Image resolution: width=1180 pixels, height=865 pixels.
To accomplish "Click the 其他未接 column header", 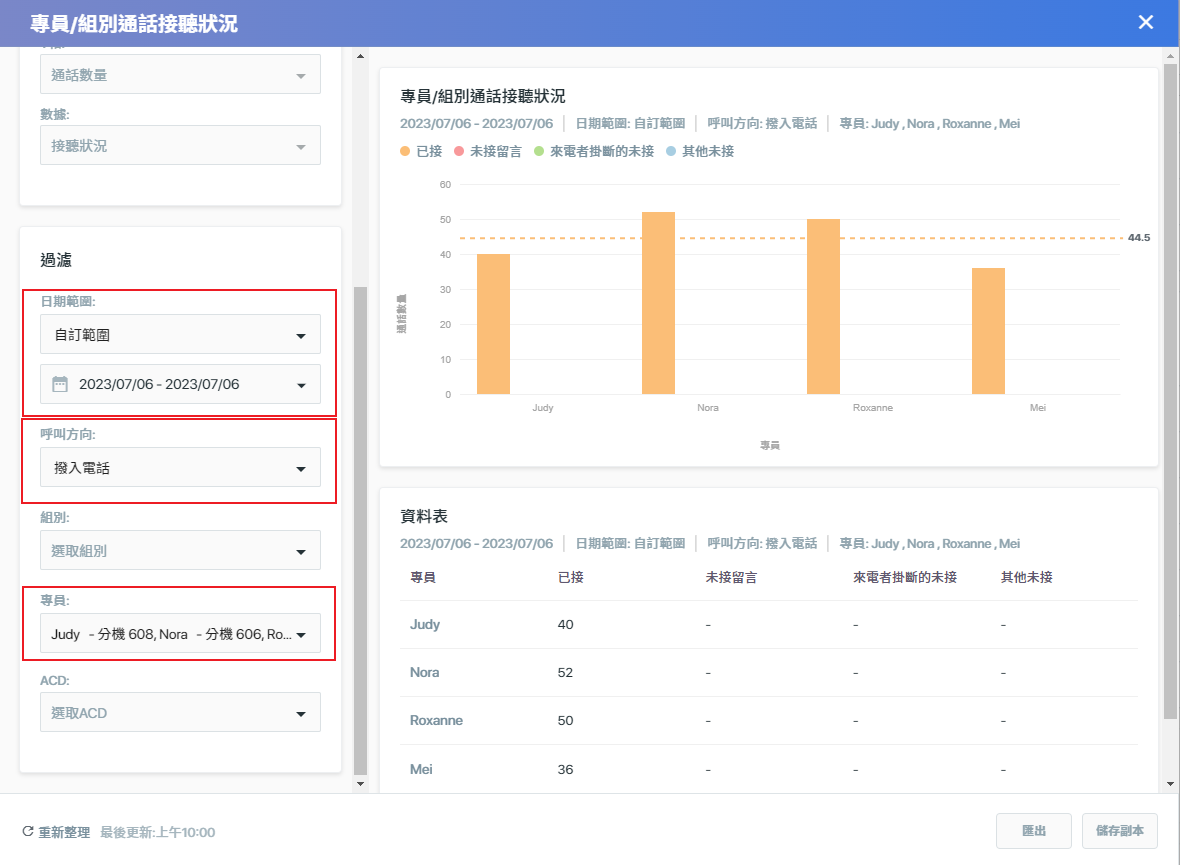I will click(x=1026, y=577).
